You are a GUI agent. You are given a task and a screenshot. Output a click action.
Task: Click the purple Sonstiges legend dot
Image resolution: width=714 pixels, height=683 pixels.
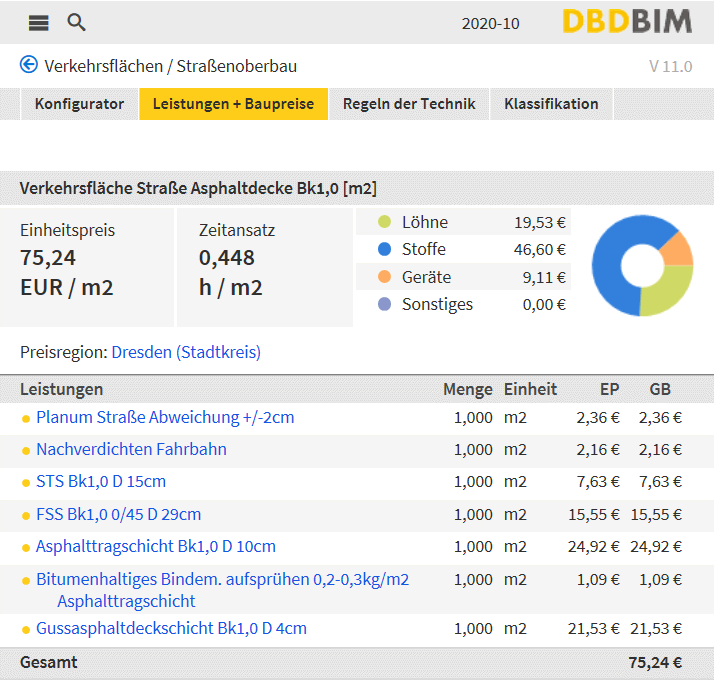(x=384, y=304)
